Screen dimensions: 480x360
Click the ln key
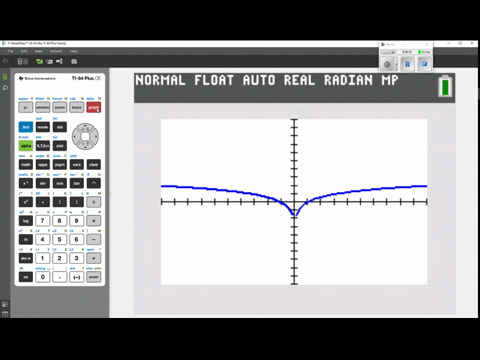pyautogui.click(x=26, y=239)
